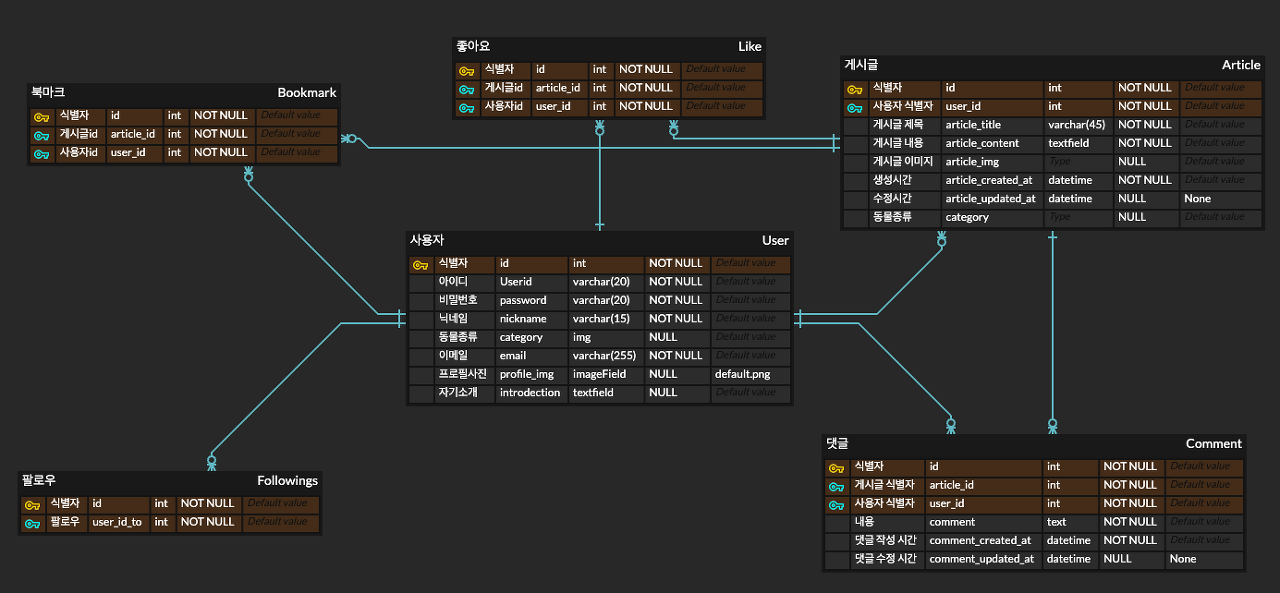Select the "article_img" column name
Viewport: 1280px width, 593px height.
click(x=972, y=162)
